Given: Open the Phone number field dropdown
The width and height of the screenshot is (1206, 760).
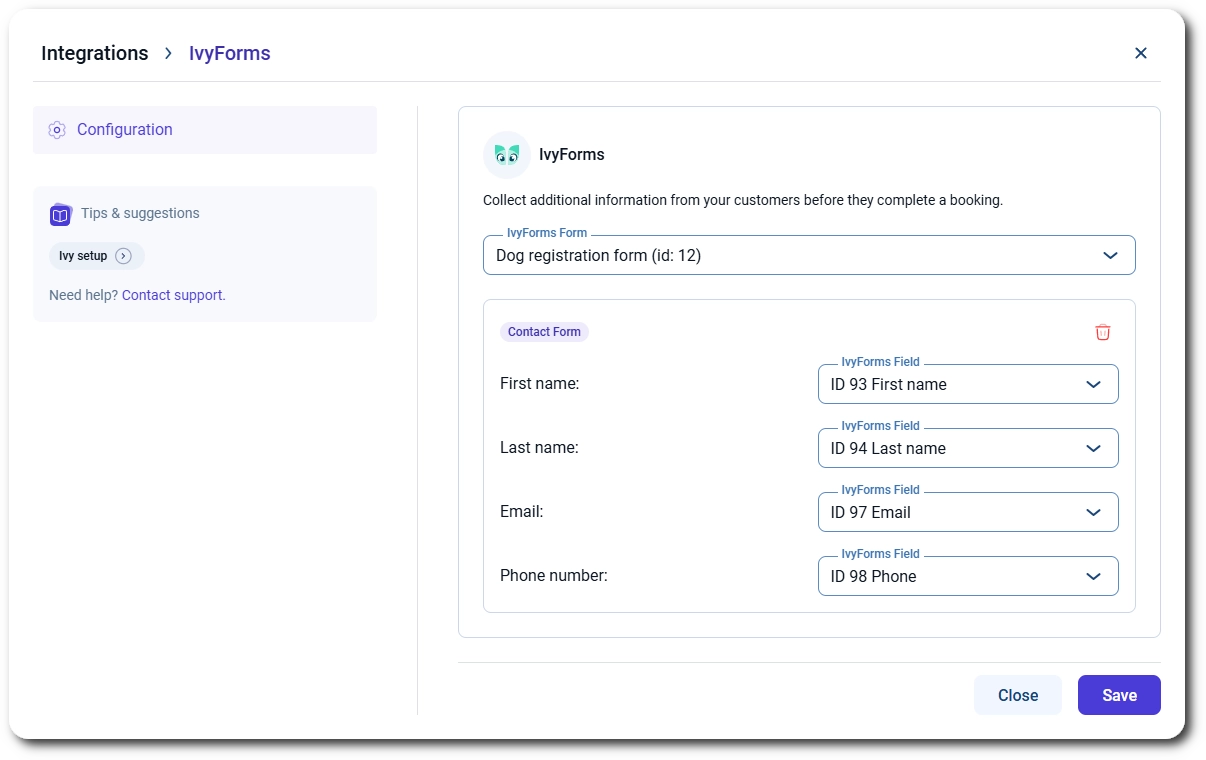Looking at the screenshot, I should (968, 576).
